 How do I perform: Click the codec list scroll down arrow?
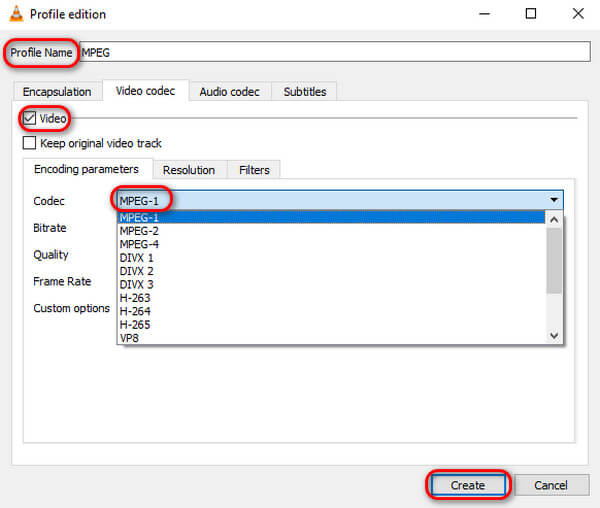point(554,335)
